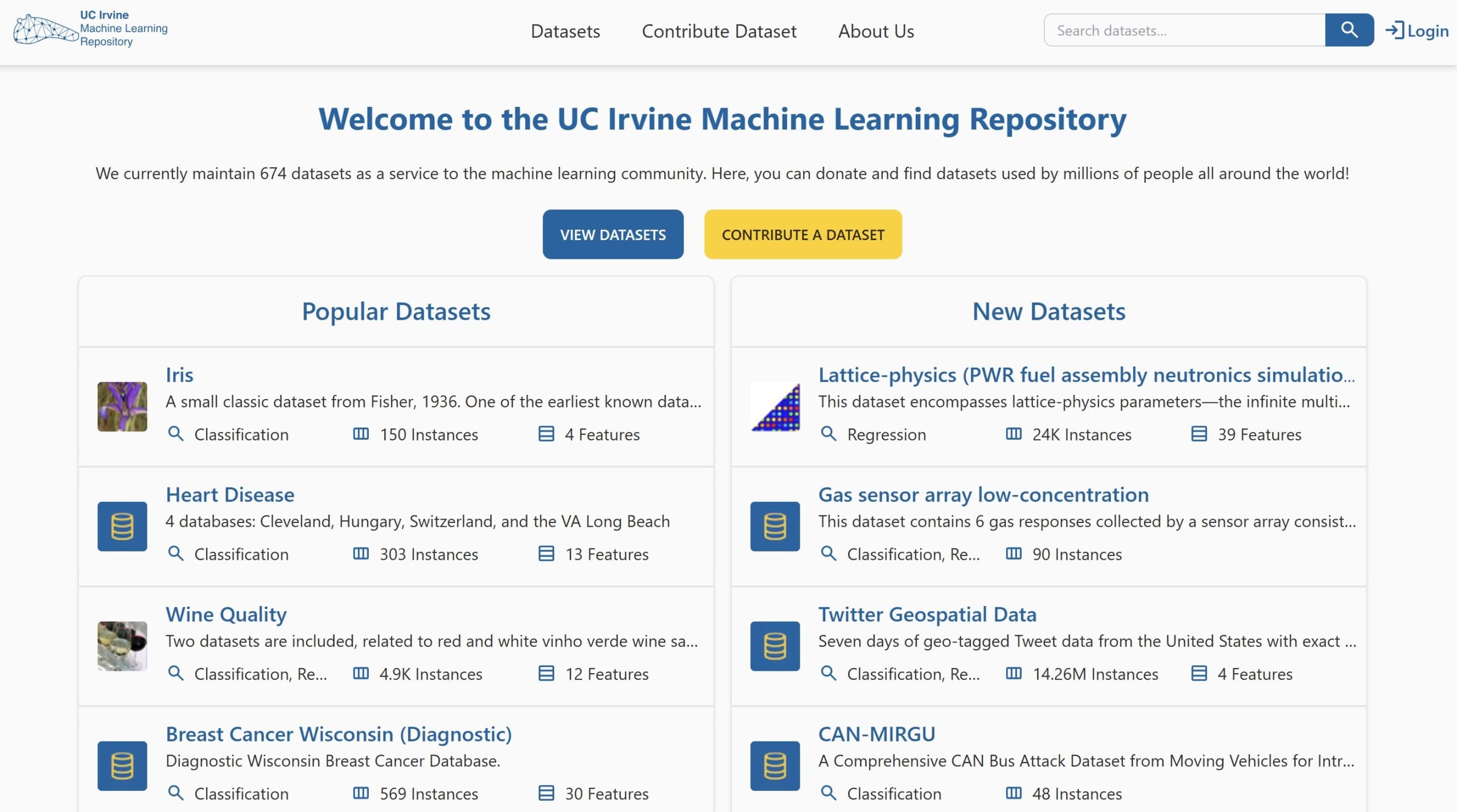
Task: Click the '14.26M Instances' text
Action: point(1095,674)
